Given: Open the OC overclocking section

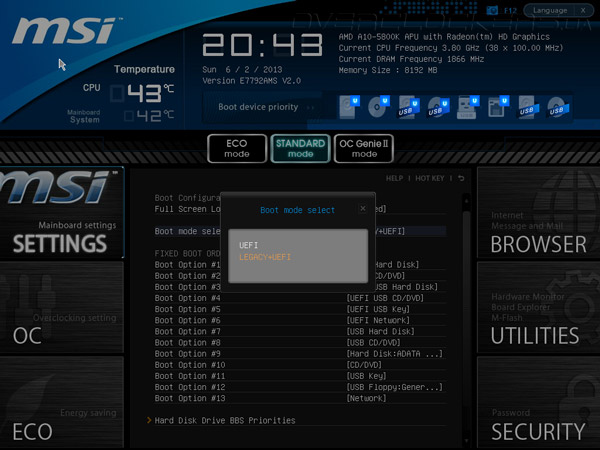Looking at the screenshot, I should point(62,308).
